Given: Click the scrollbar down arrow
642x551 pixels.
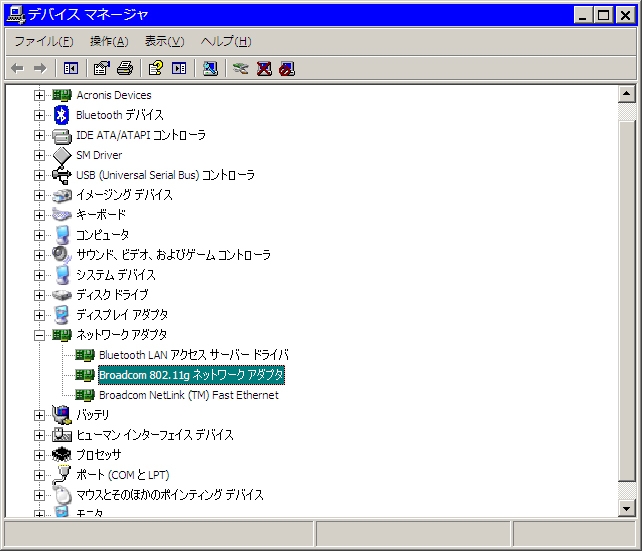Looking at the screenshot, I should click(626, 509).
